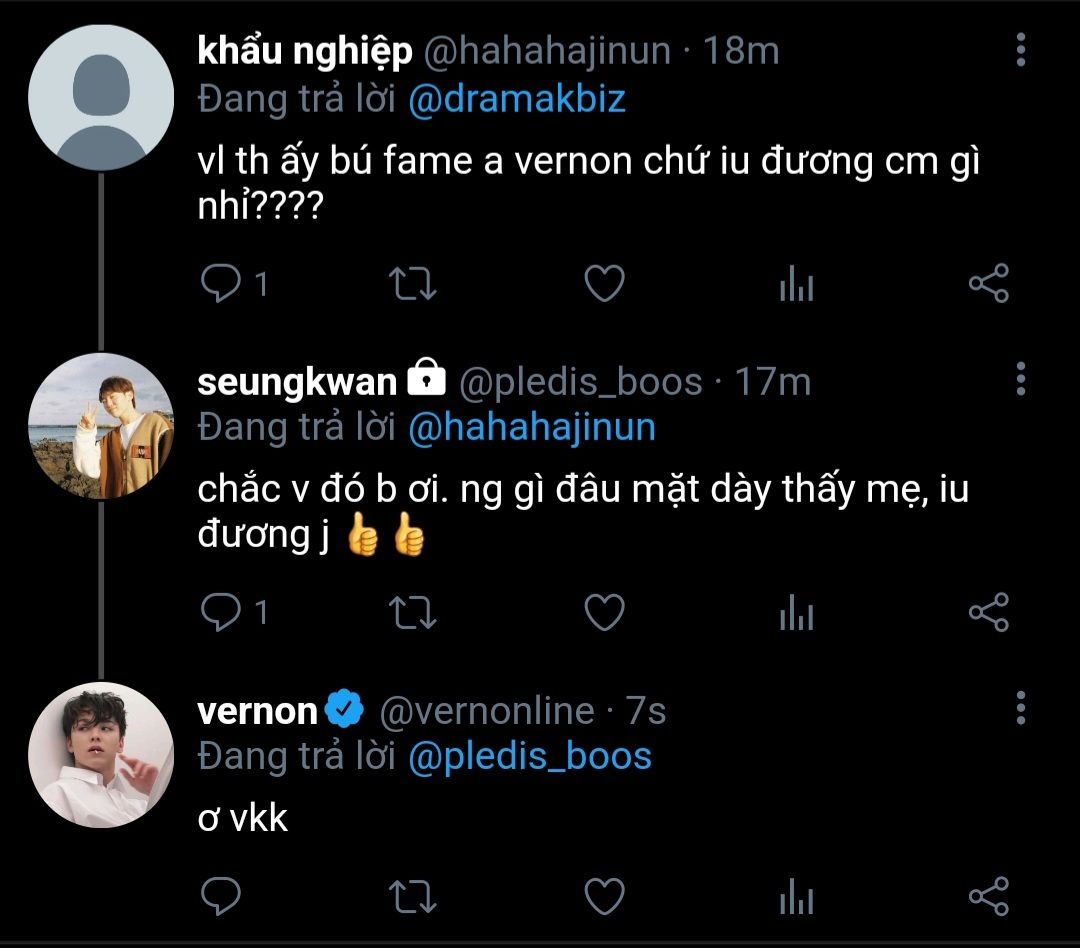Open more options on seungkwan's tweet
The height and width of the screenshot is (948, 1080).
point(1020,379)
